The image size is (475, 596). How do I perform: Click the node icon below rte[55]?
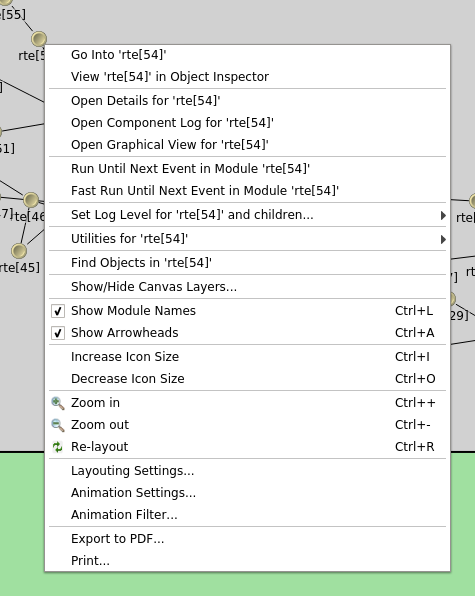click(x=39, y=39)
